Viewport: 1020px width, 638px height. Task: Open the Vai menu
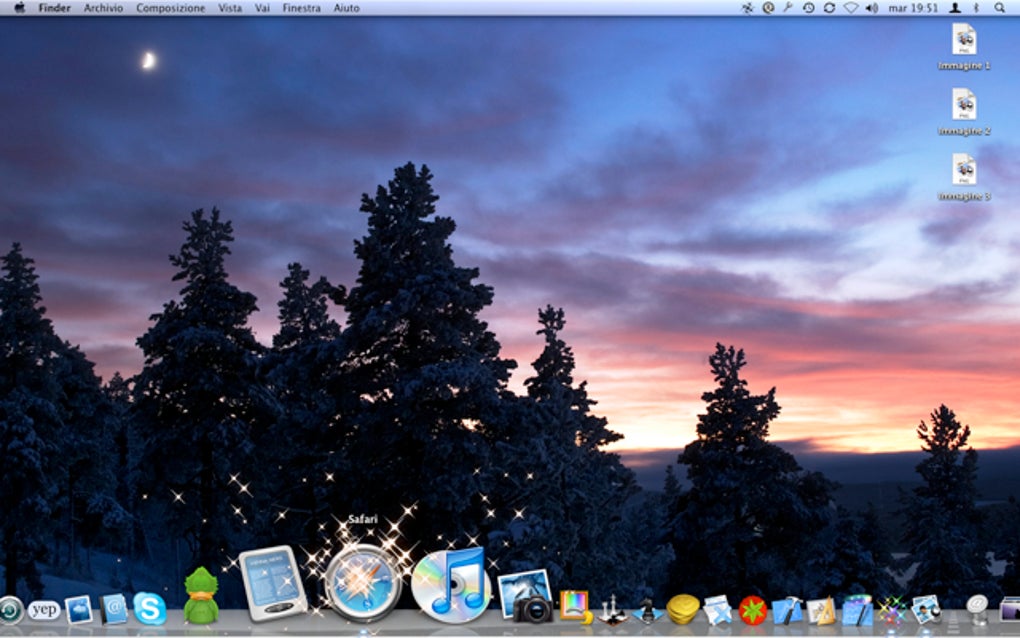tap(262, 8)
